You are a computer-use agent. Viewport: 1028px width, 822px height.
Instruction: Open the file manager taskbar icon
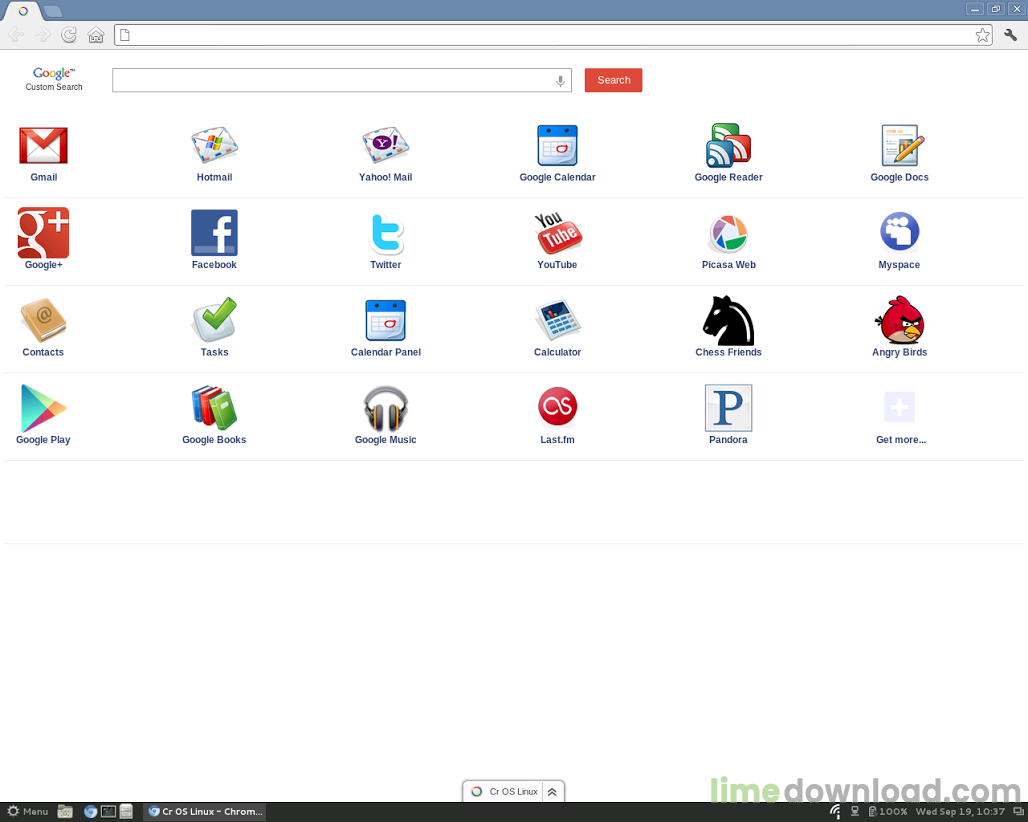(x=65, y=812)
